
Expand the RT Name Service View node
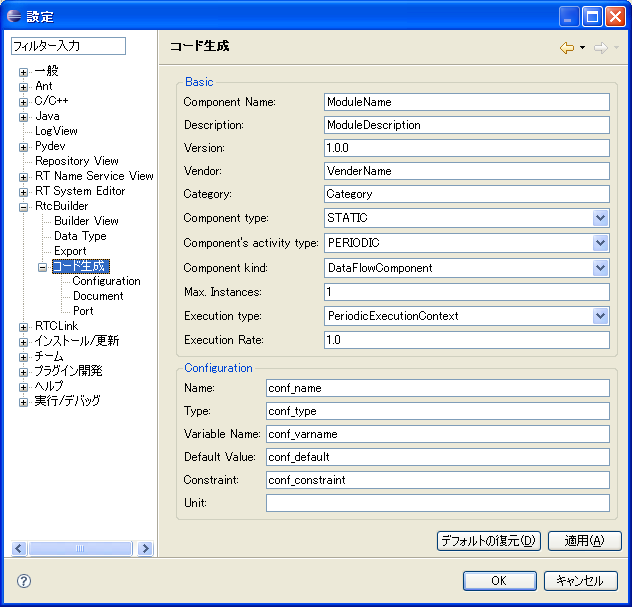[23, 177]
